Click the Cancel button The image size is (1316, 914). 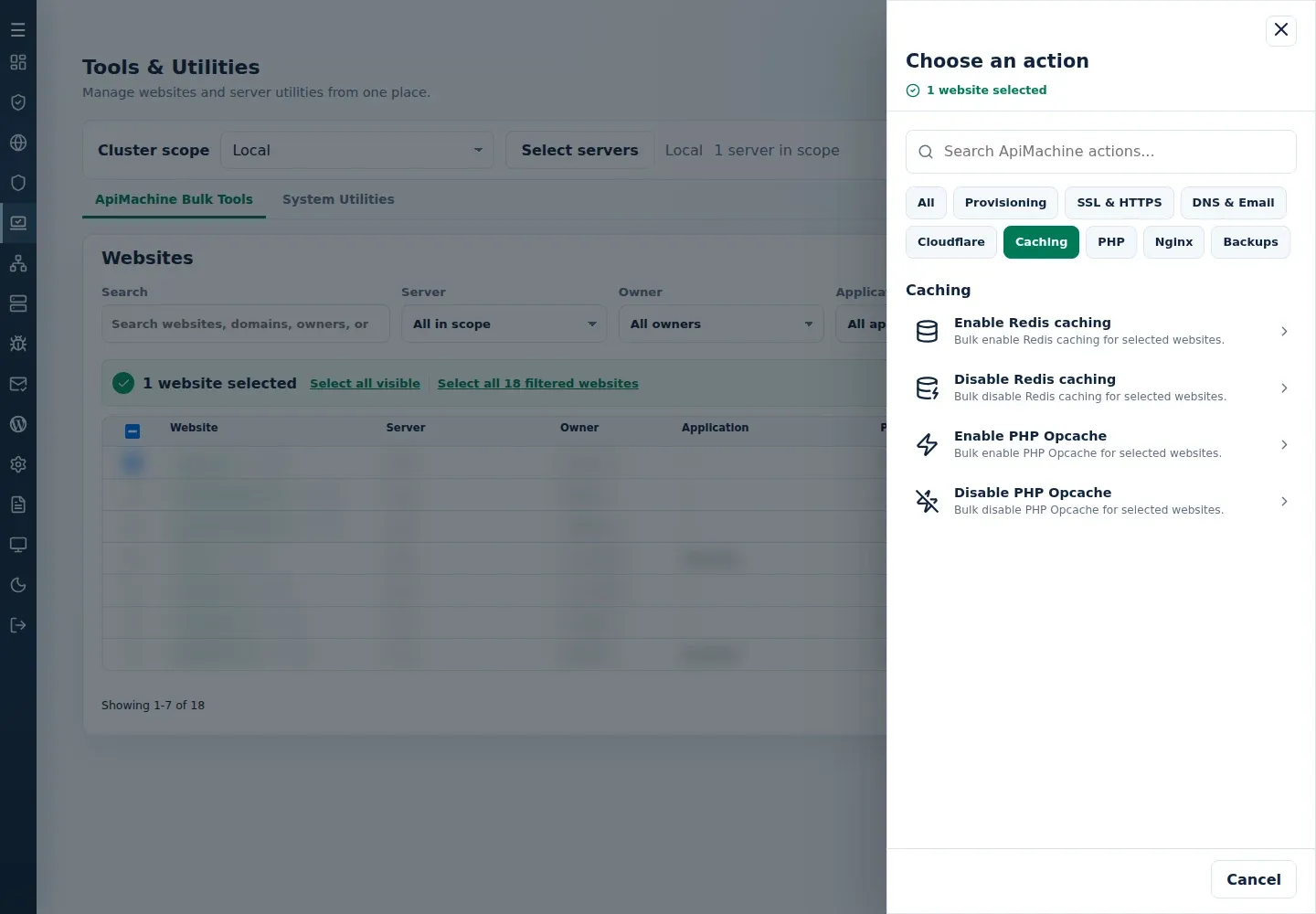click(1254, 879)
